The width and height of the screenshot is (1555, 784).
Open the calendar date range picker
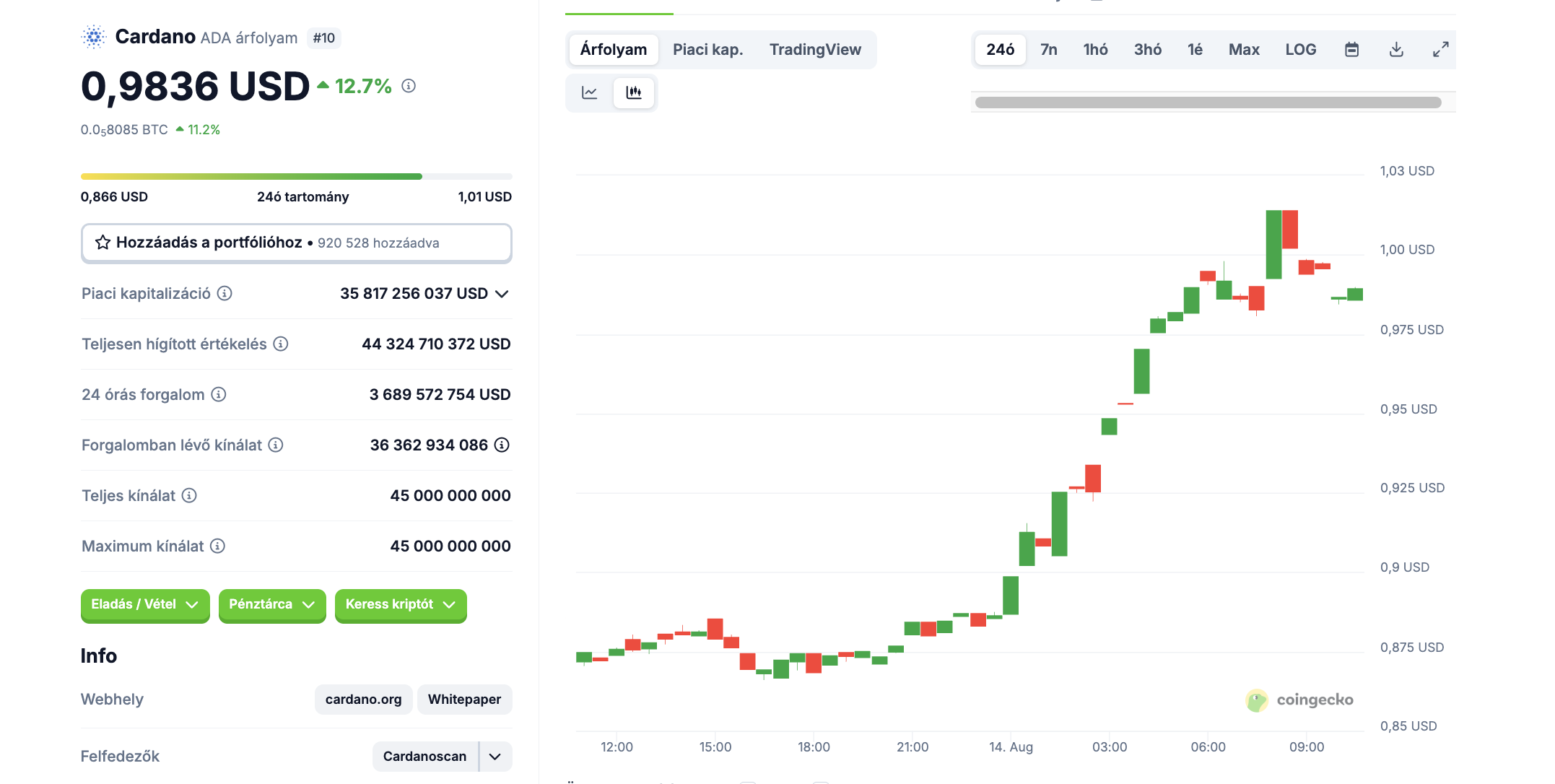(1352, 49)
